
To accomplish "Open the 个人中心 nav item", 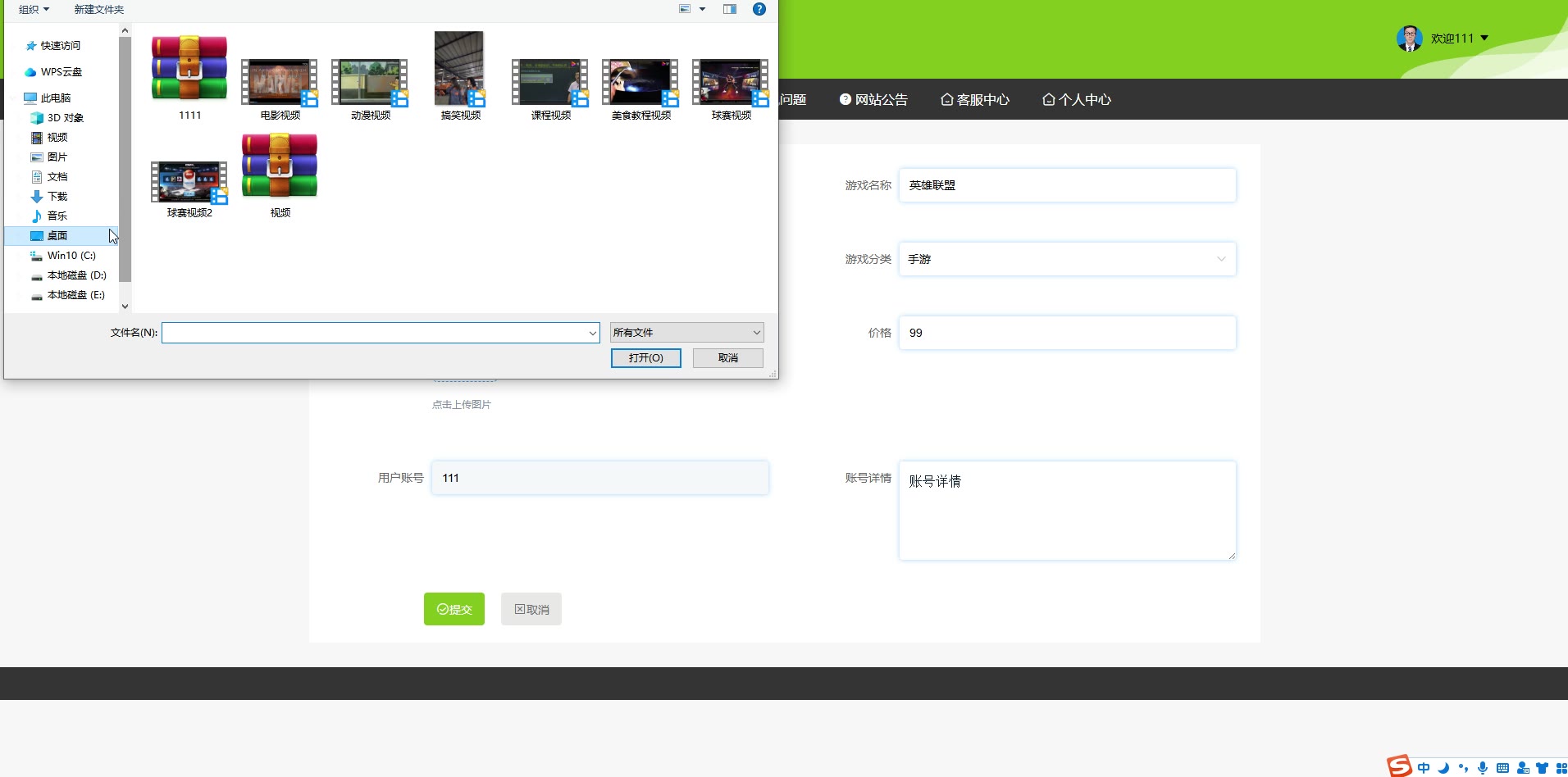I will coord(1077,99).
